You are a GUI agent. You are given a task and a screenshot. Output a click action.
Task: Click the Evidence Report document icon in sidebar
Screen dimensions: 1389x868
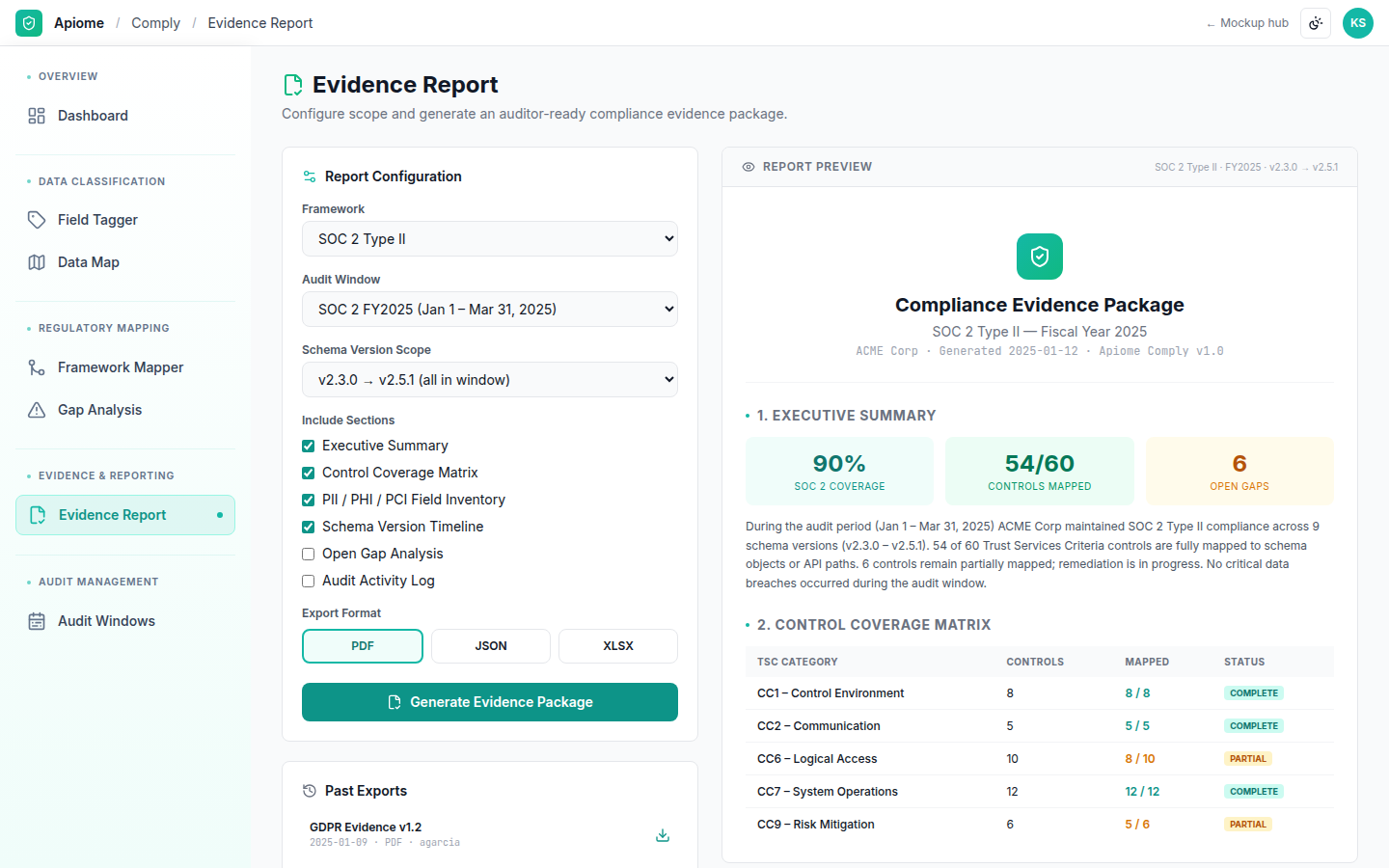(x=38, y=515)
